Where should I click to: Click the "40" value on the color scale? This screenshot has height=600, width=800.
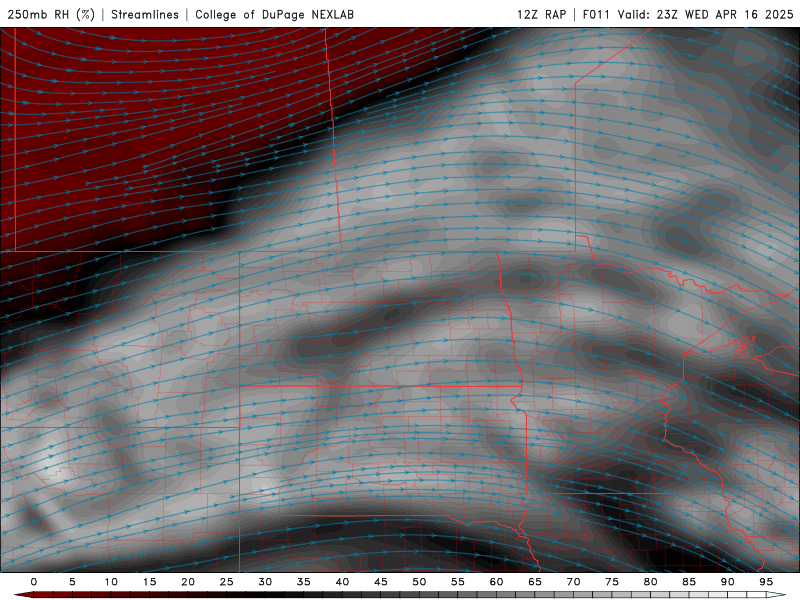pos(342,582)
